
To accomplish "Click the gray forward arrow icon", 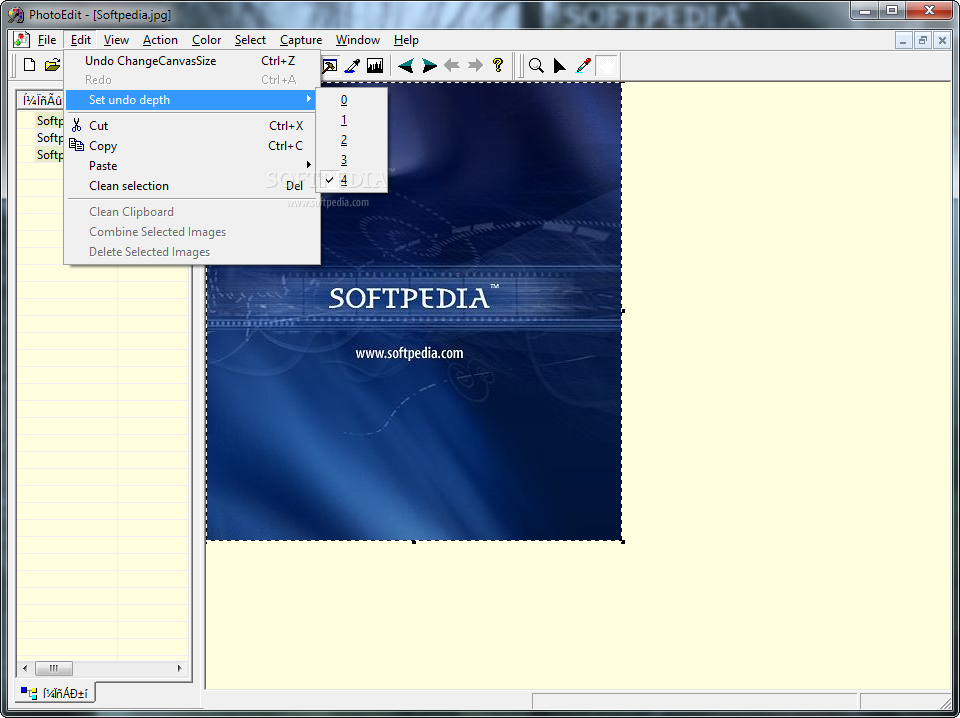I will [x=475, y=65].
